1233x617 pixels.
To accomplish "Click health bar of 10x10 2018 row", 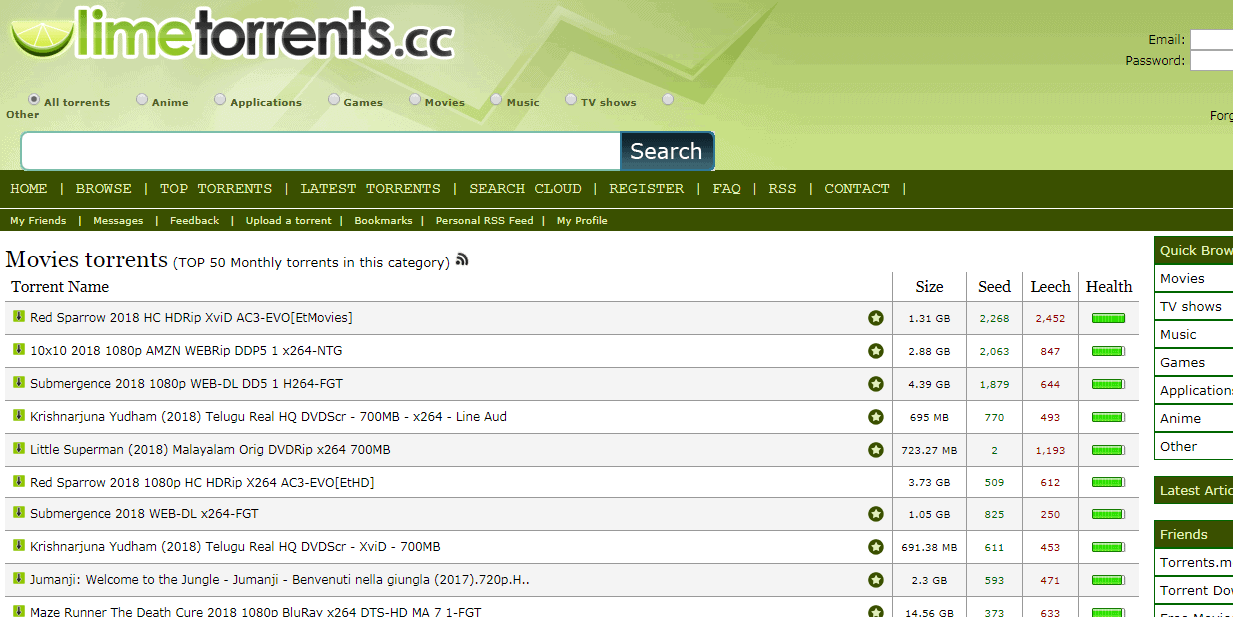I will 1108,352.
